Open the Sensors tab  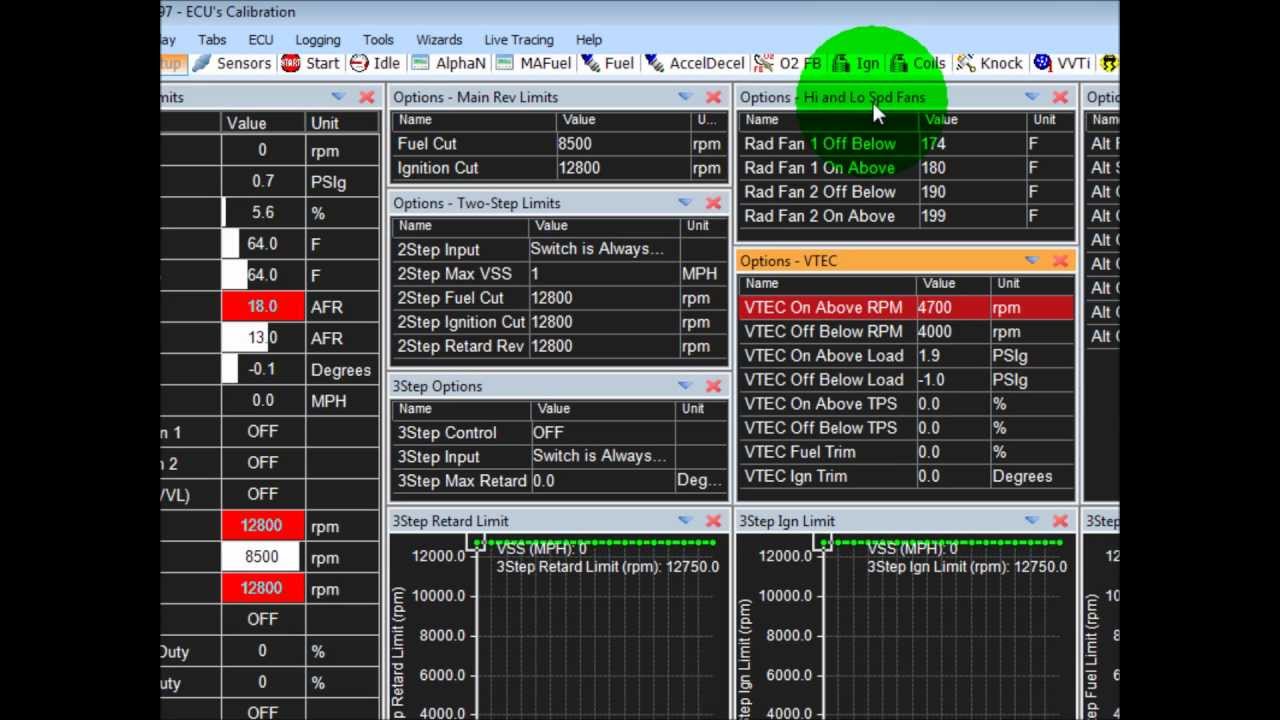[232, 63]
